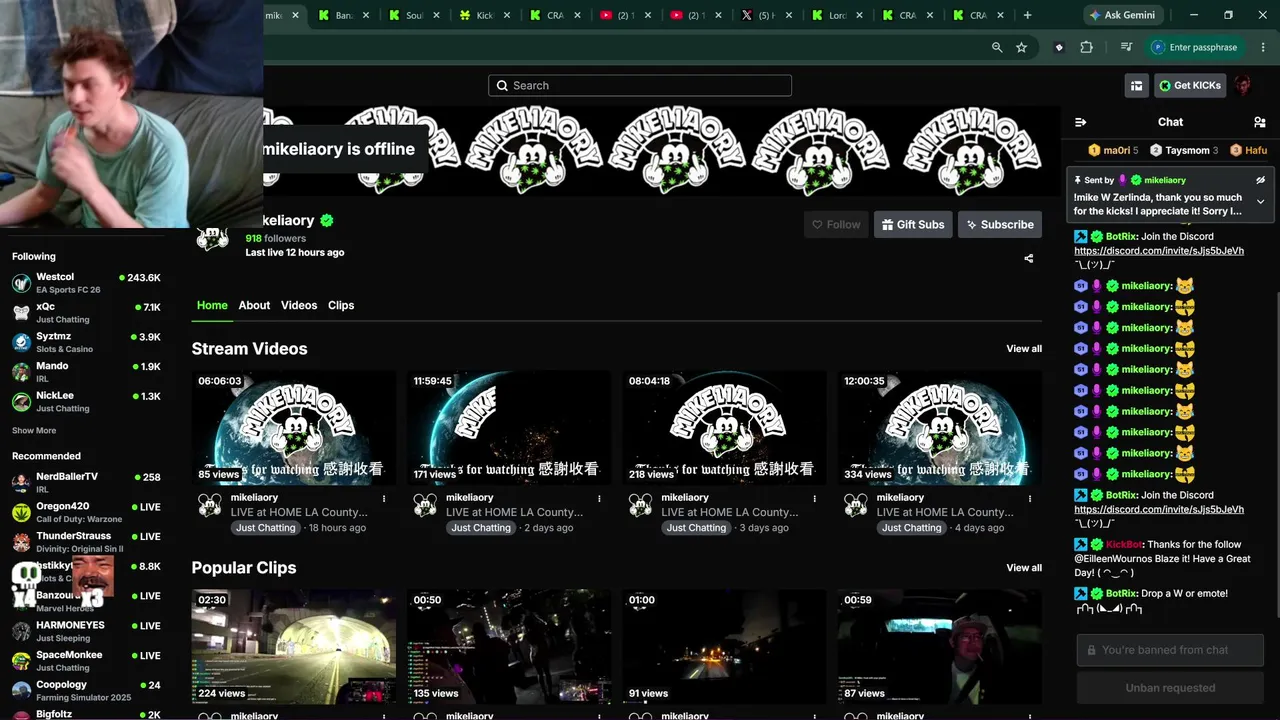Click the NerdBallerTV channel avatar
This screenshot has width=1280, height=720.
[21, 483]
